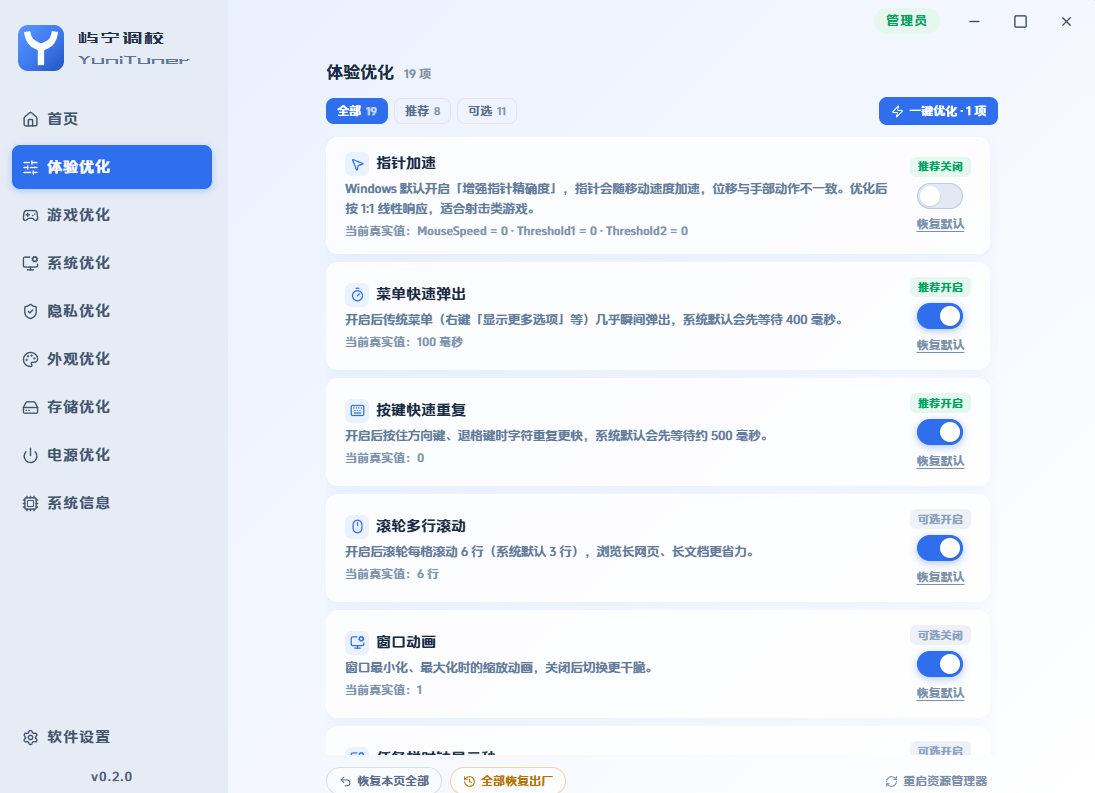Image resolution: width=1095 pixels, height=793 pixels.
Task: Click the YuniTuner logo icon
Action: tap(41, 47)
